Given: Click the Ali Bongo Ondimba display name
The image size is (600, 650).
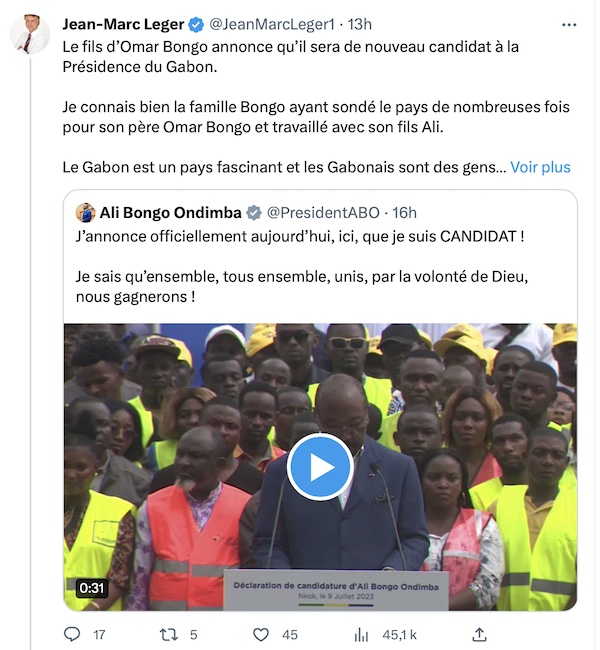Looking at the screenshot, I should (170, 213).
